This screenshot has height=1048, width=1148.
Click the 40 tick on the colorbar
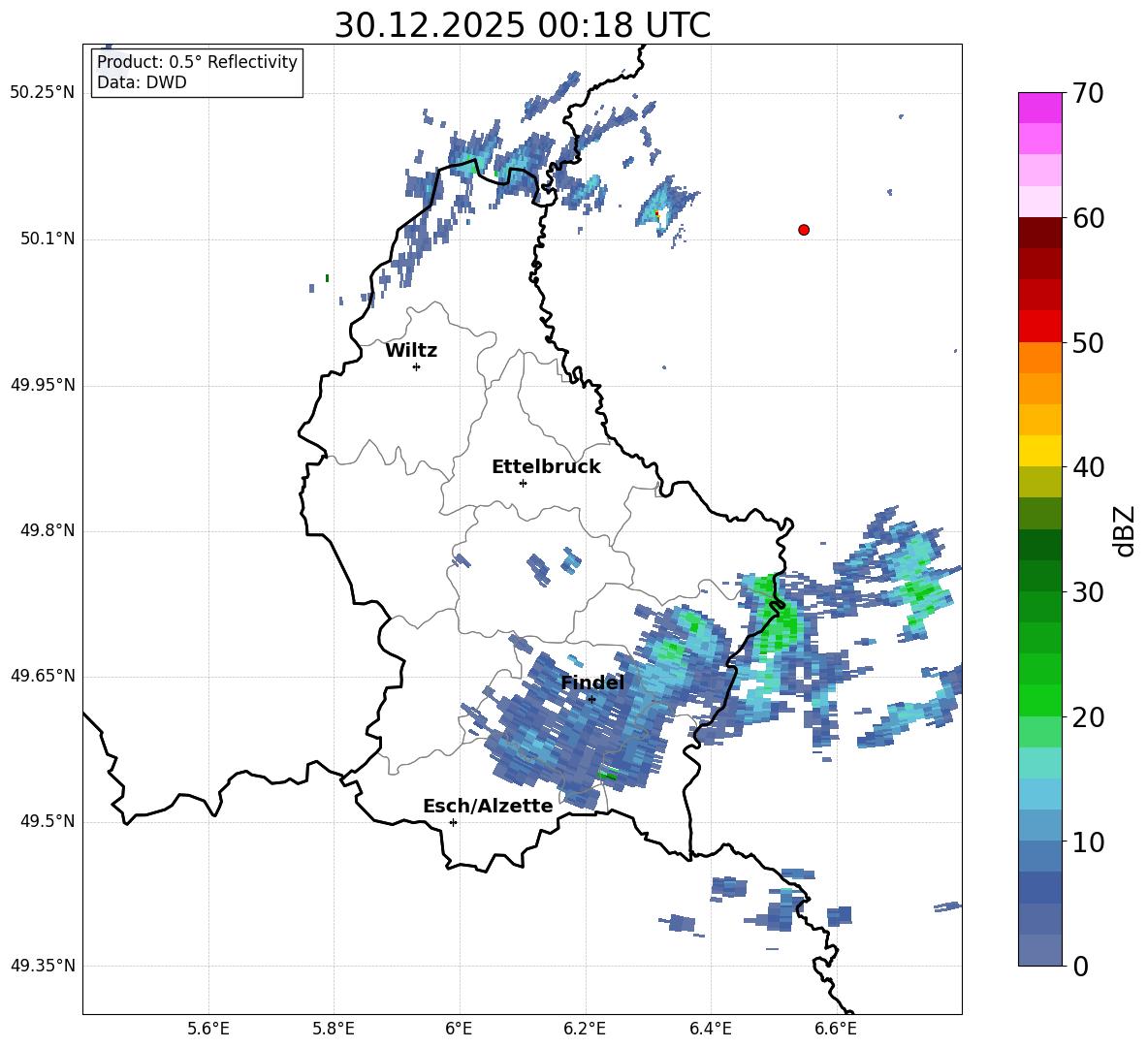click(x=1088, y=467)
